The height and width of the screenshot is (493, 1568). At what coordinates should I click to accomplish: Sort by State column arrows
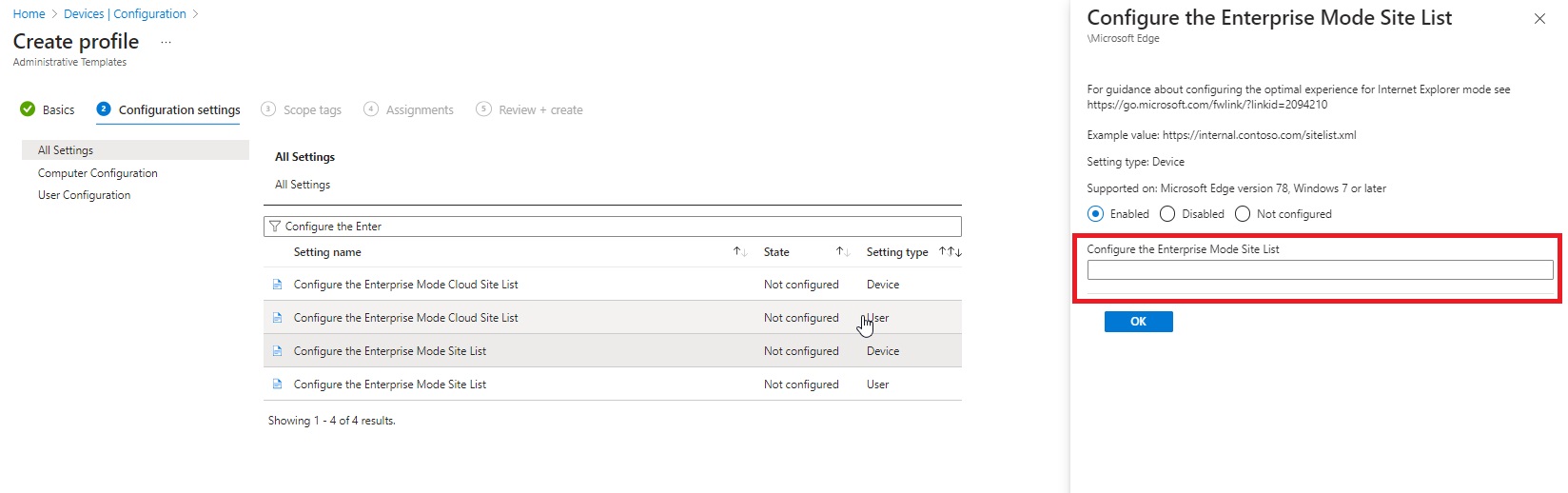pyautogui.click(x=843, y=252)
